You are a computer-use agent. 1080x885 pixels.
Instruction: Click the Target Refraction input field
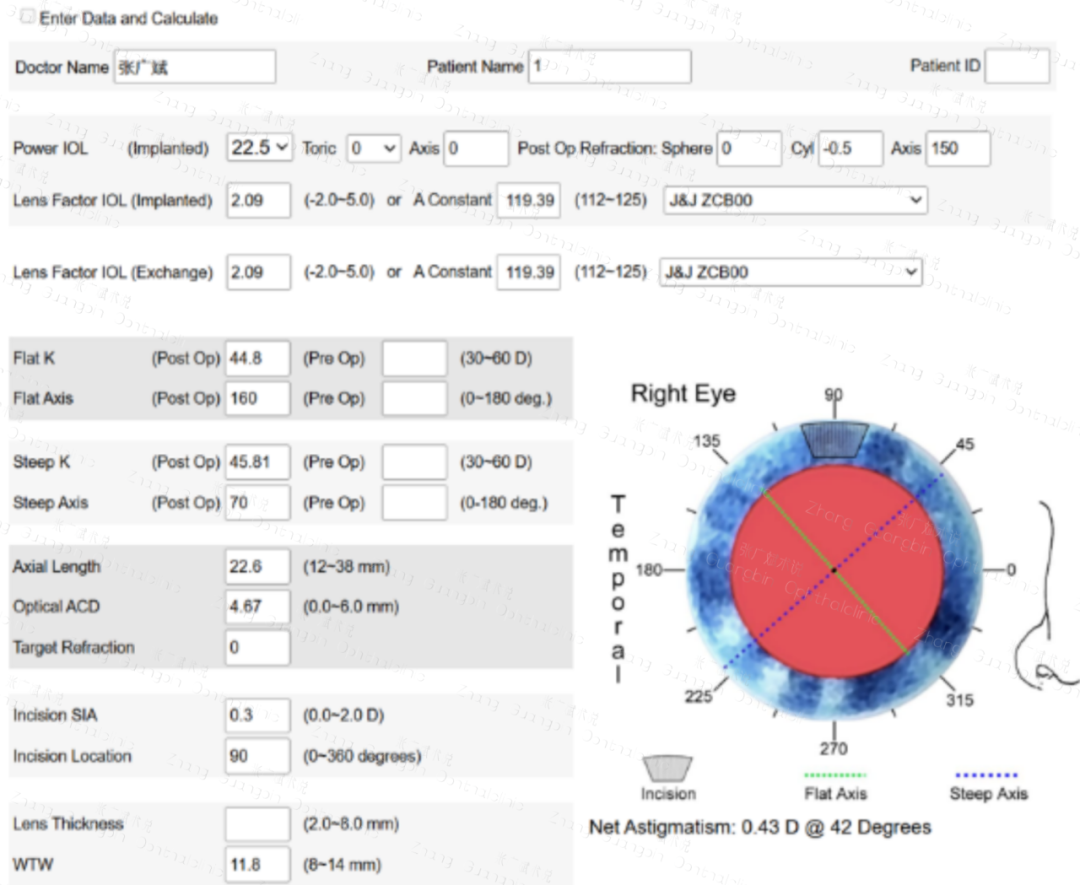pos(258,647)
